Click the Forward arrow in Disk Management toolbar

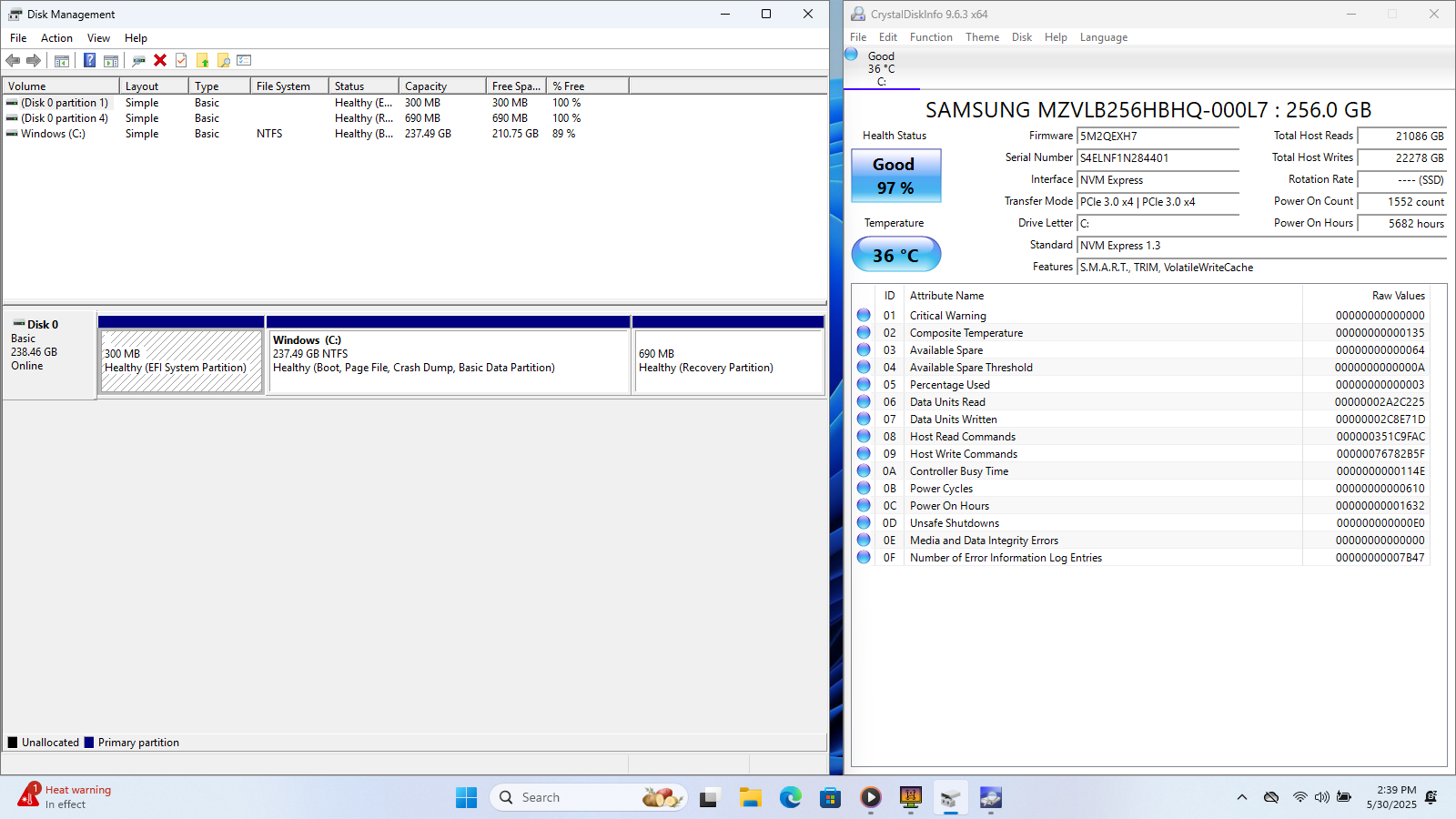[x=34, y=60]
